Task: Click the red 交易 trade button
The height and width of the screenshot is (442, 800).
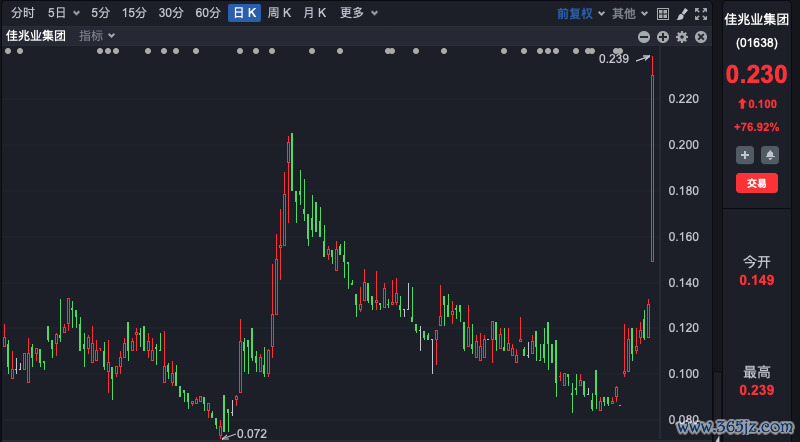Action: pyautogui.click(x=757, y=183)
